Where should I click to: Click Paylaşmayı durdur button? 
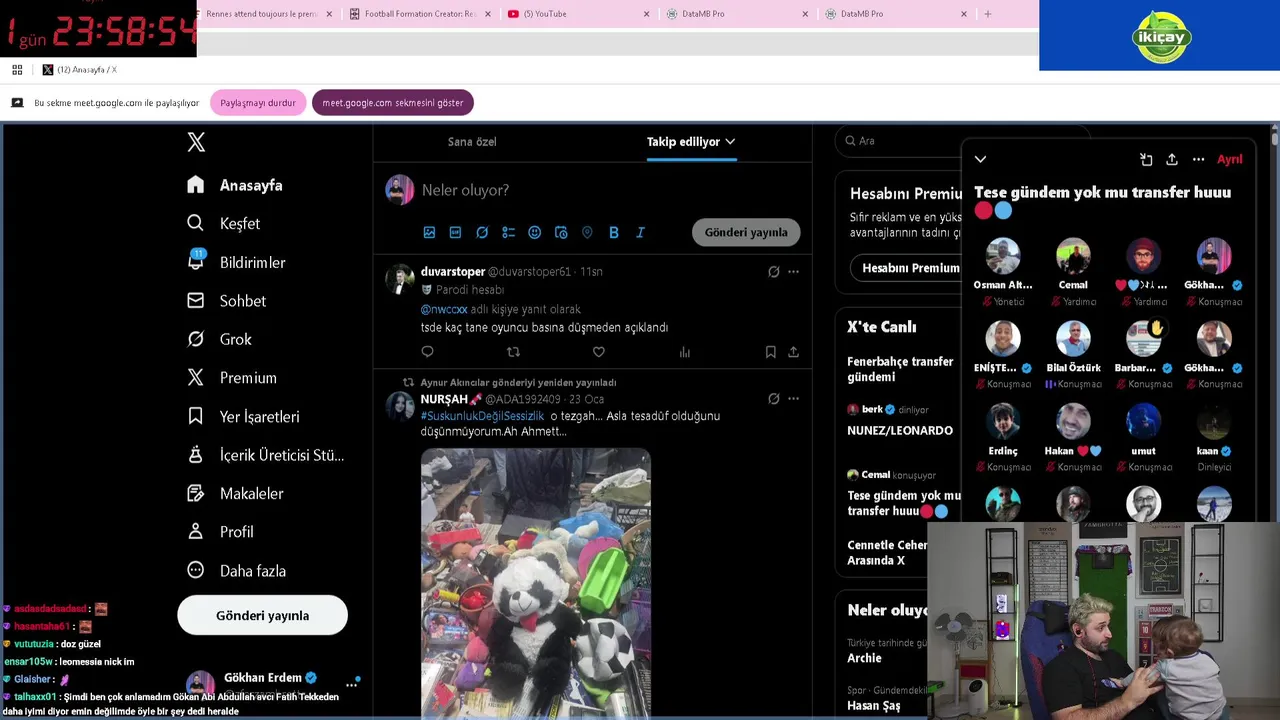click(258, 103)
